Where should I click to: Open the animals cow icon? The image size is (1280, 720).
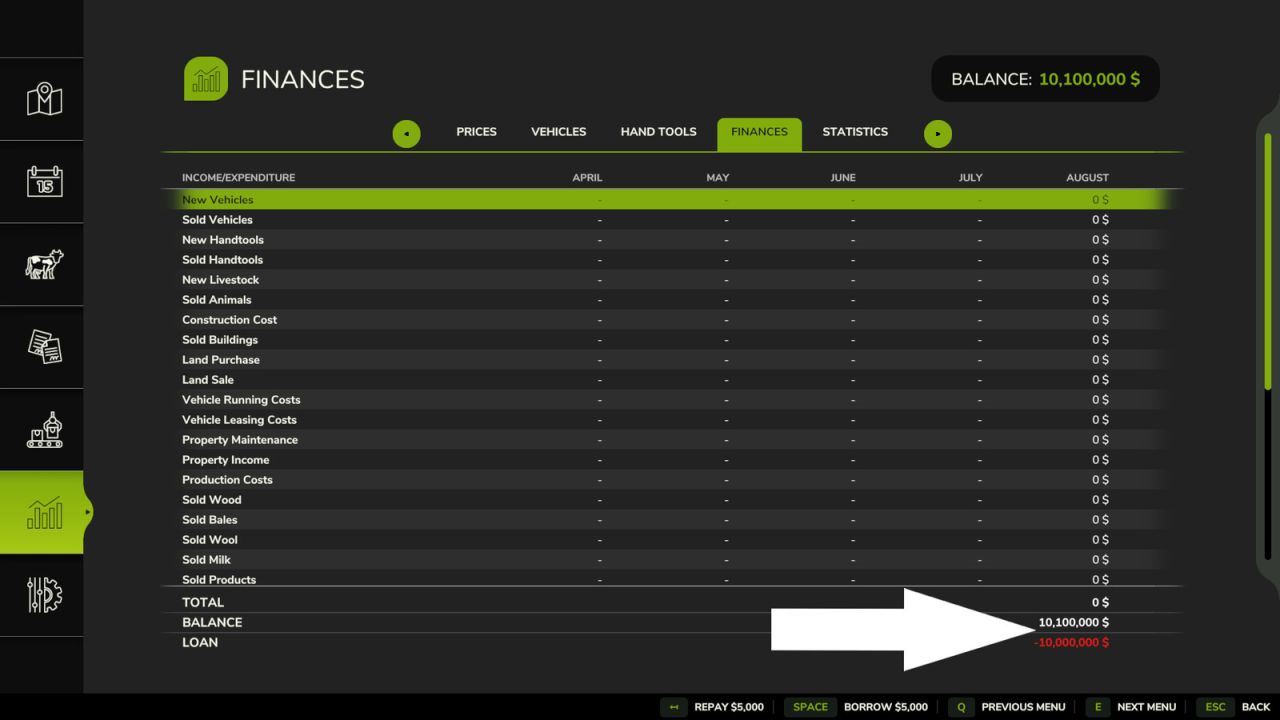[44, 264]
